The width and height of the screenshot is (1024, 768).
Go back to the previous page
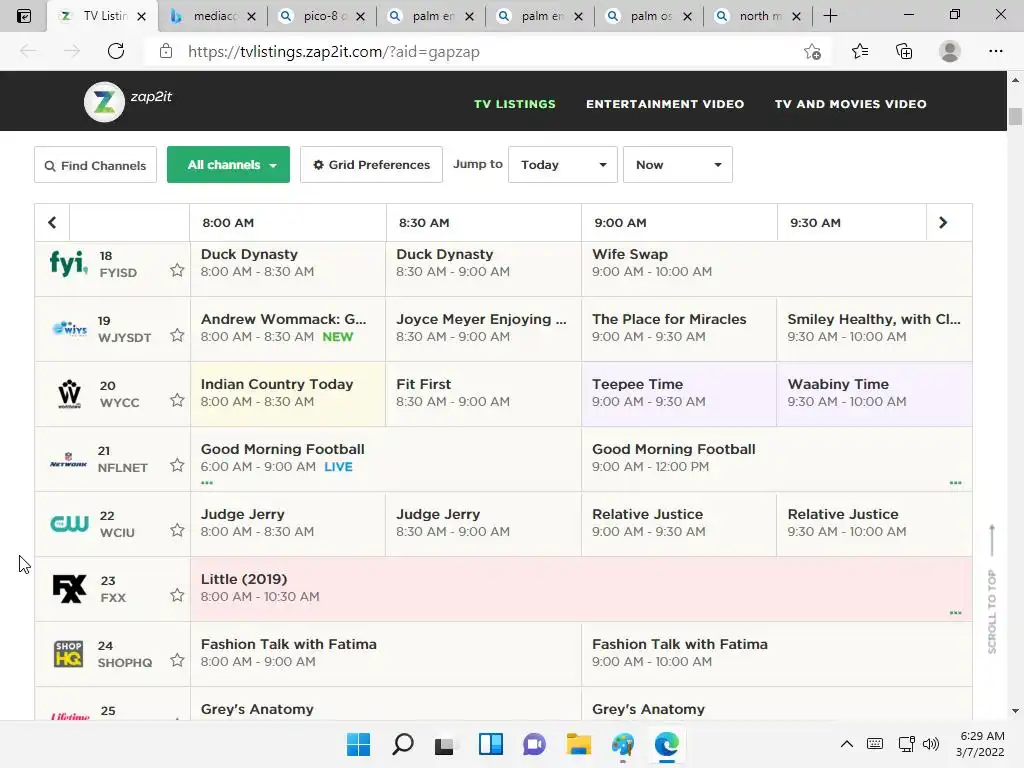point(28,52)
